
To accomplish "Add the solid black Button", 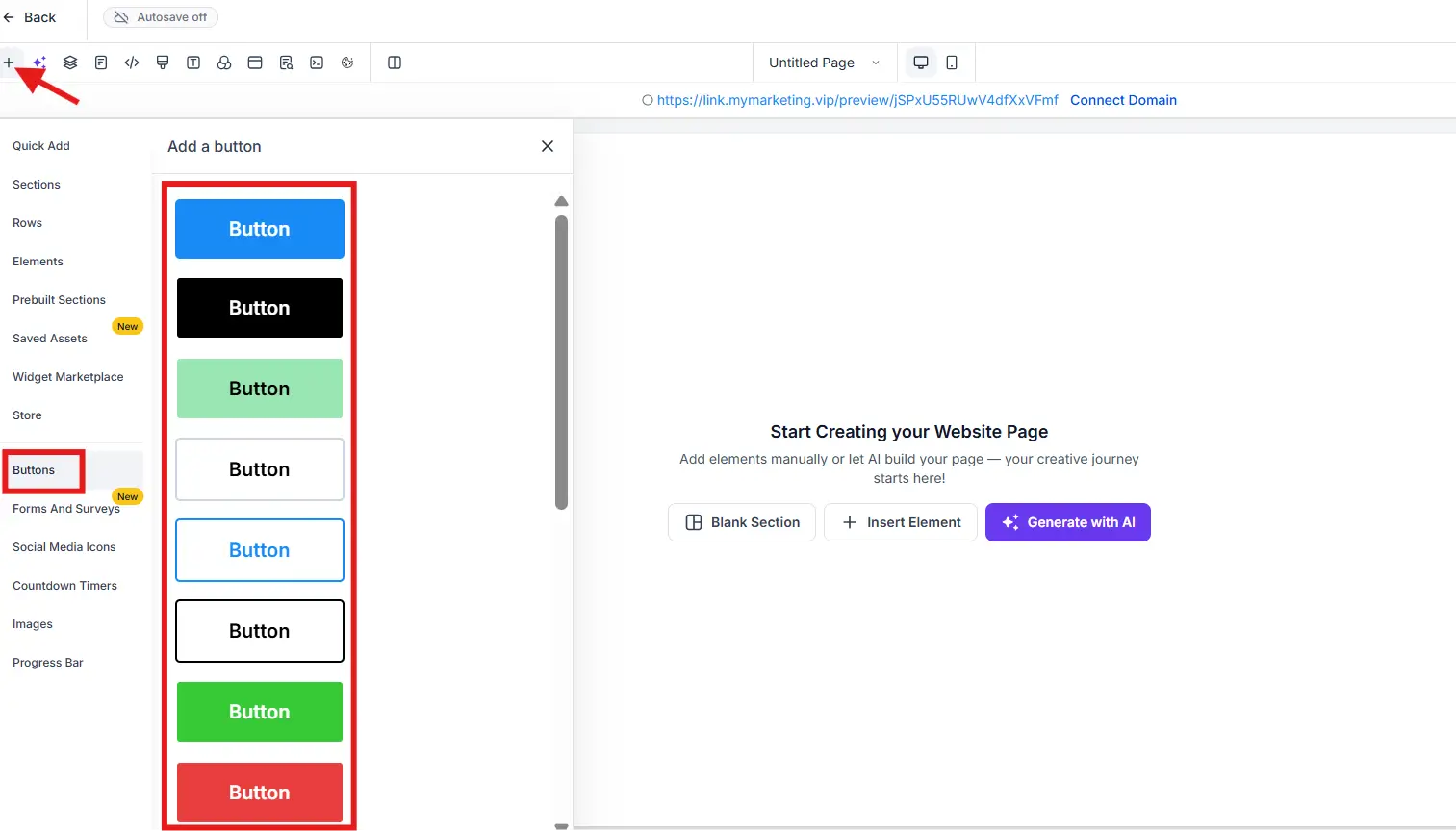I will [260, 308].
